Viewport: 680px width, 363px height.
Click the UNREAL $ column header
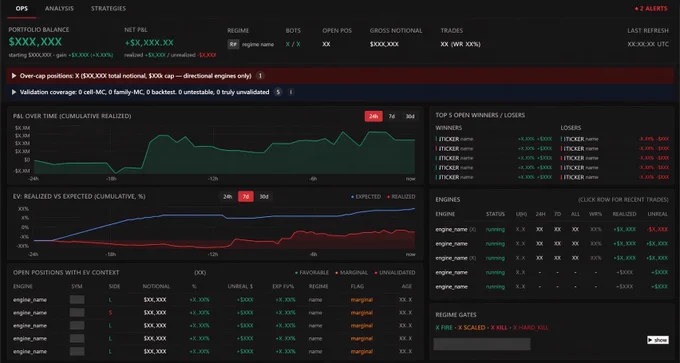(x=240, y=286)
